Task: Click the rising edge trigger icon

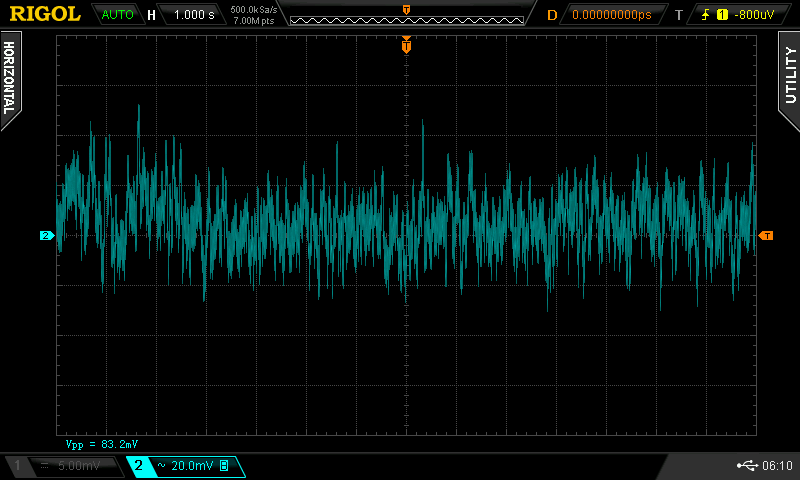Action: pos(706,15)
